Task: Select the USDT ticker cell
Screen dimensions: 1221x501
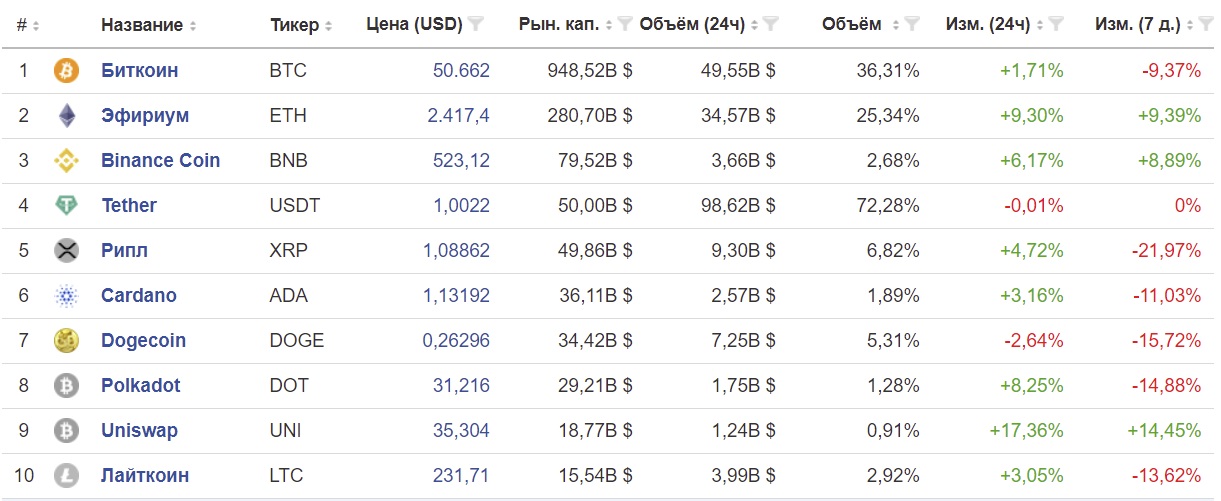Action: coord(295,206)
